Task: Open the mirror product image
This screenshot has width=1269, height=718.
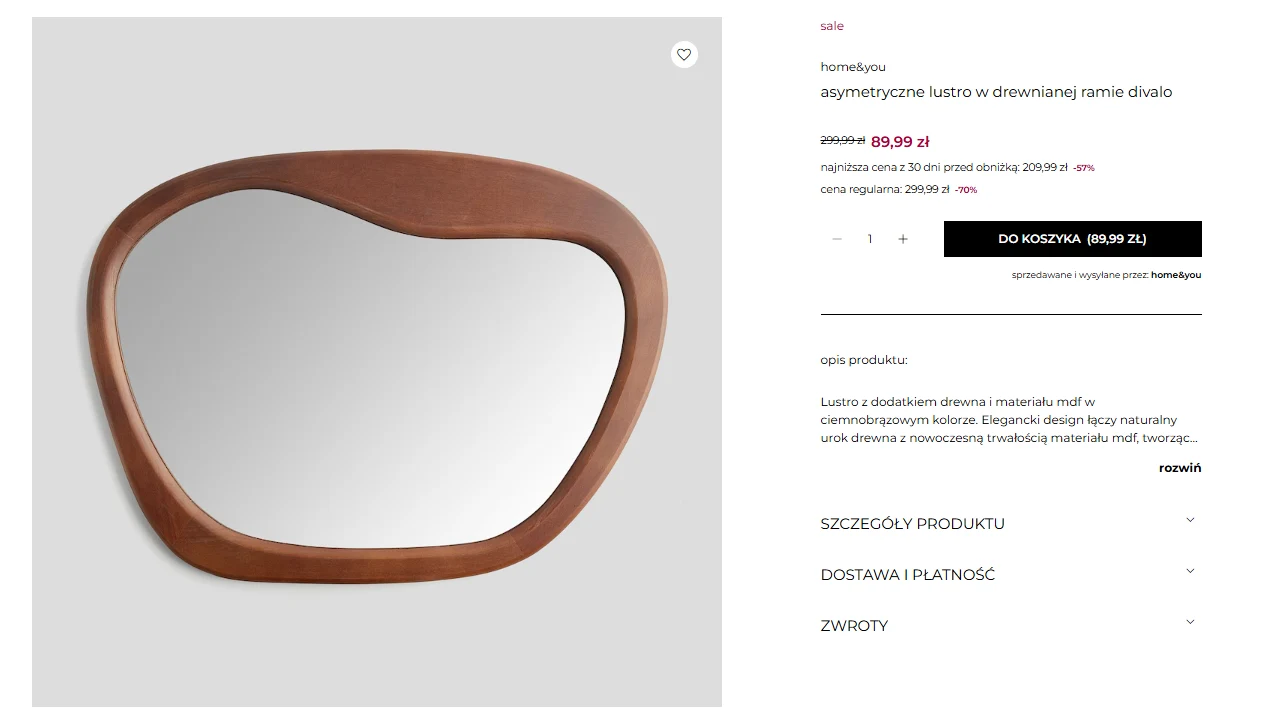Action: [x=377, y=362]
